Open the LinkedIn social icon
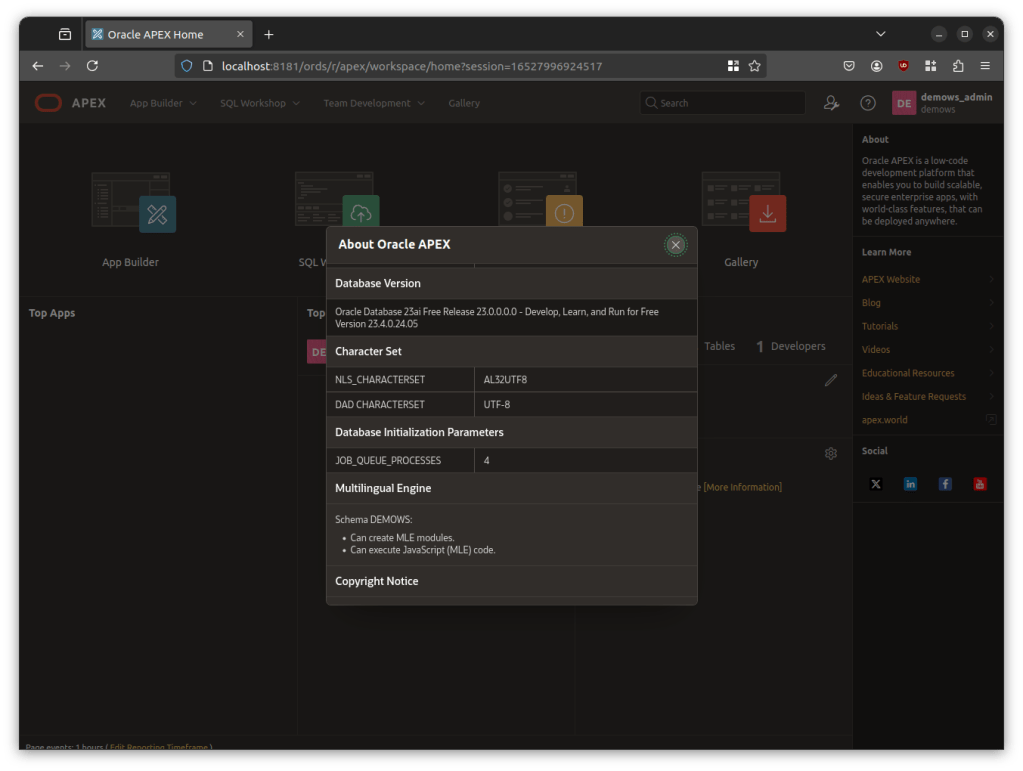This screenshot has width=1023, height=771. point(910,484)
